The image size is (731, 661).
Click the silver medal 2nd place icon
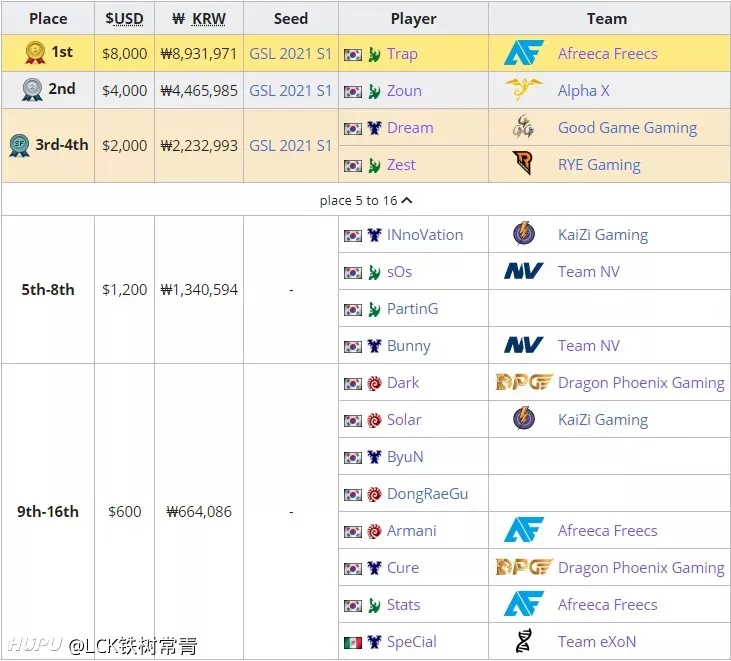(x=32, y=90)
